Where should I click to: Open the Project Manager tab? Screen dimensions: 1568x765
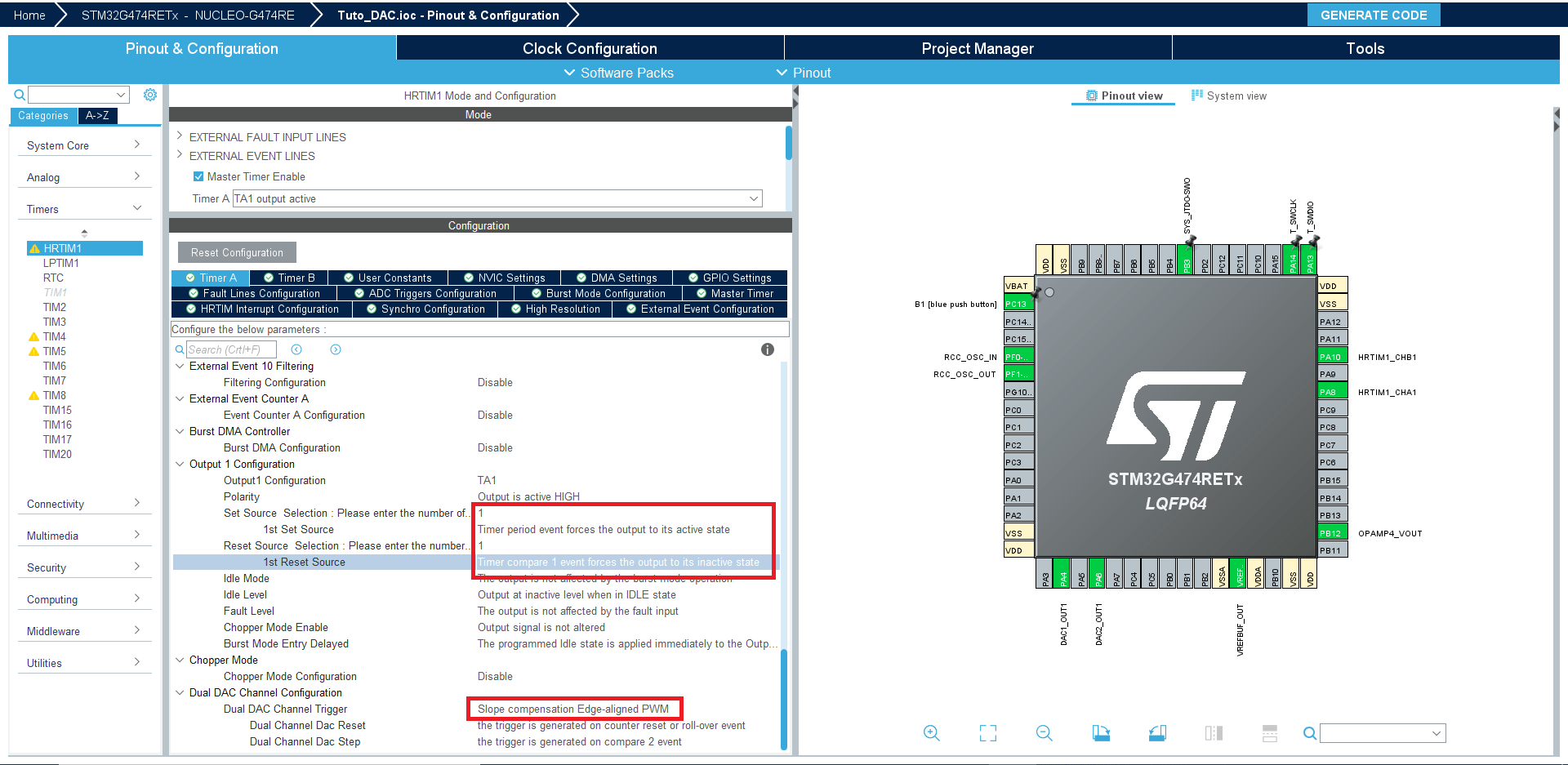[978, 48]
